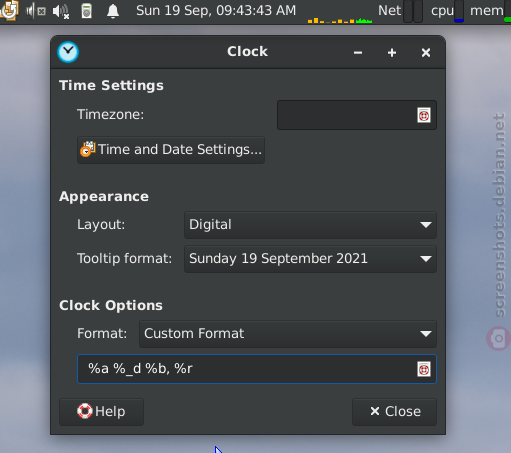Close the Clock dialog with Close button

pyautogui.click(x=394, y=412)
